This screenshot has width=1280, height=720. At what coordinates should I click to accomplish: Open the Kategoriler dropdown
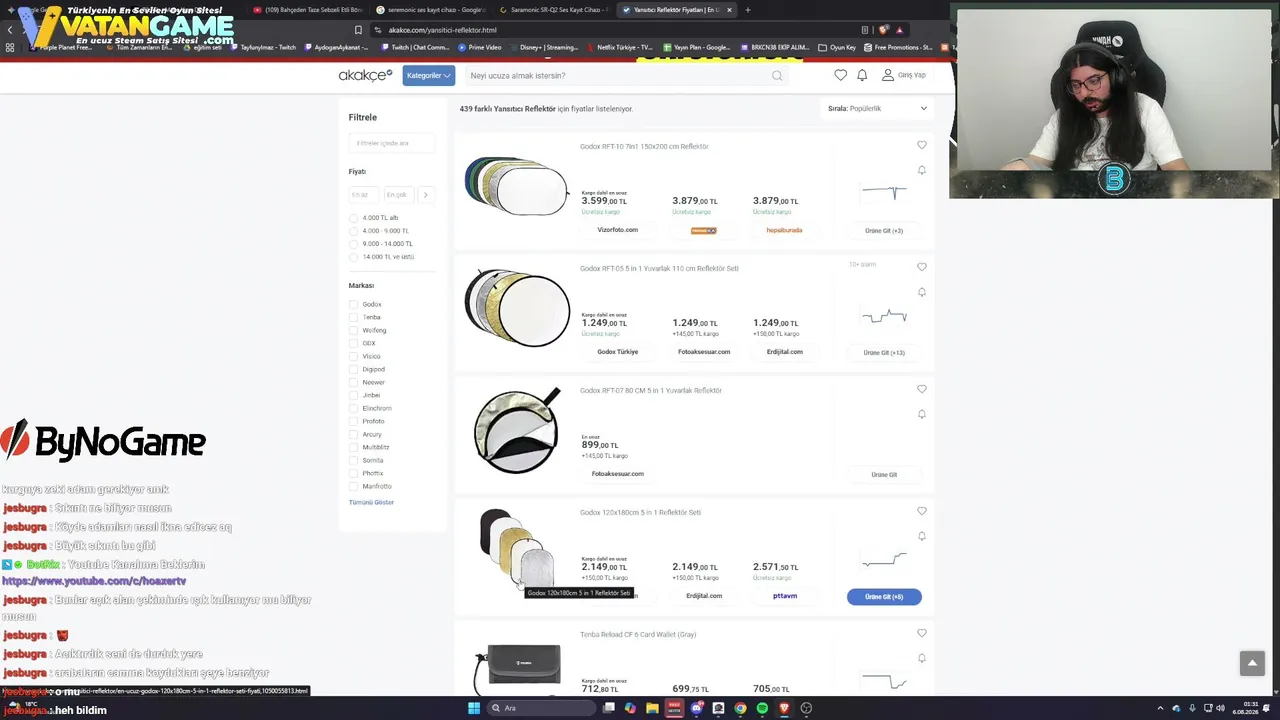428,75
